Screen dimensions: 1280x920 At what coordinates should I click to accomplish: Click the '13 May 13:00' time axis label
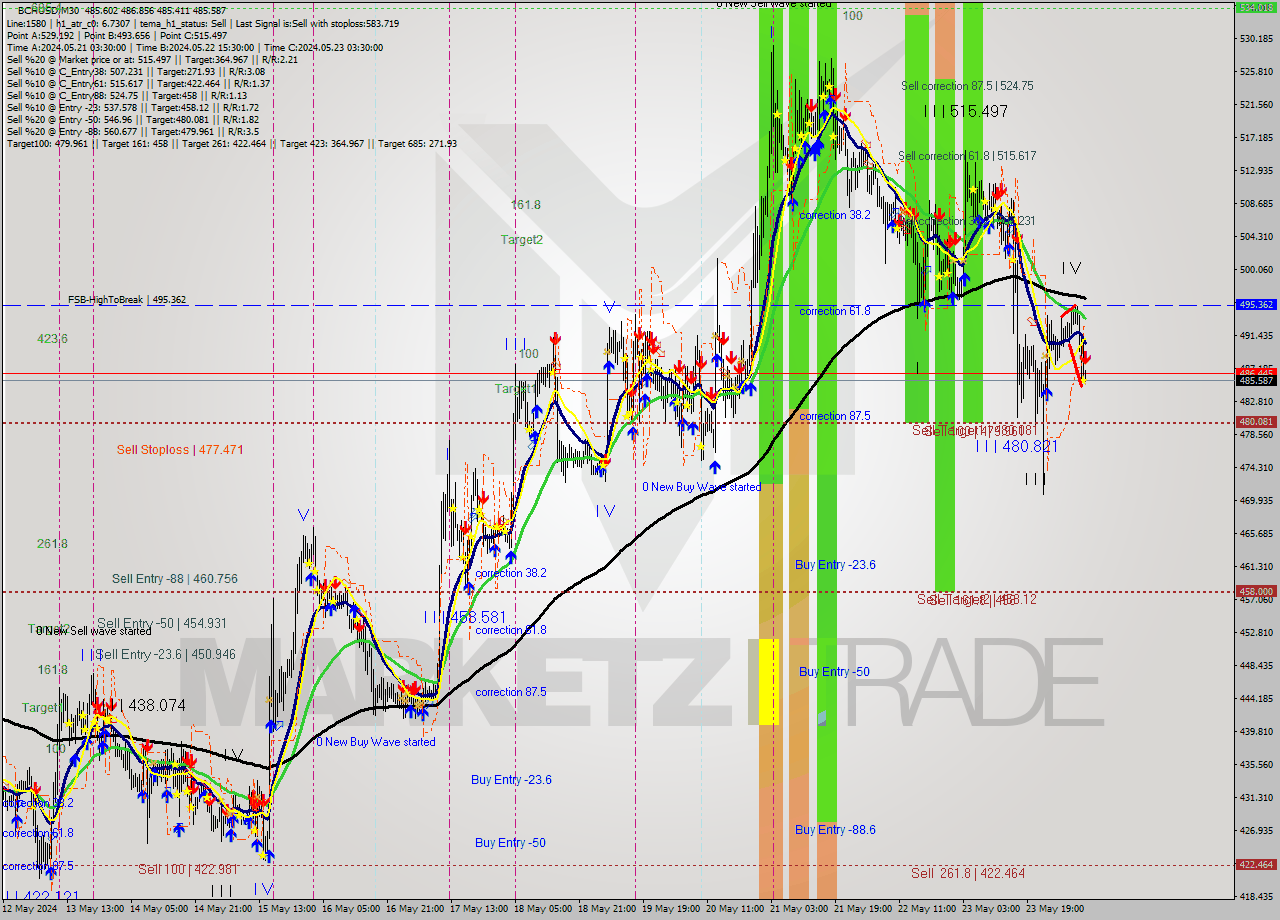click(x=94, y=910)
